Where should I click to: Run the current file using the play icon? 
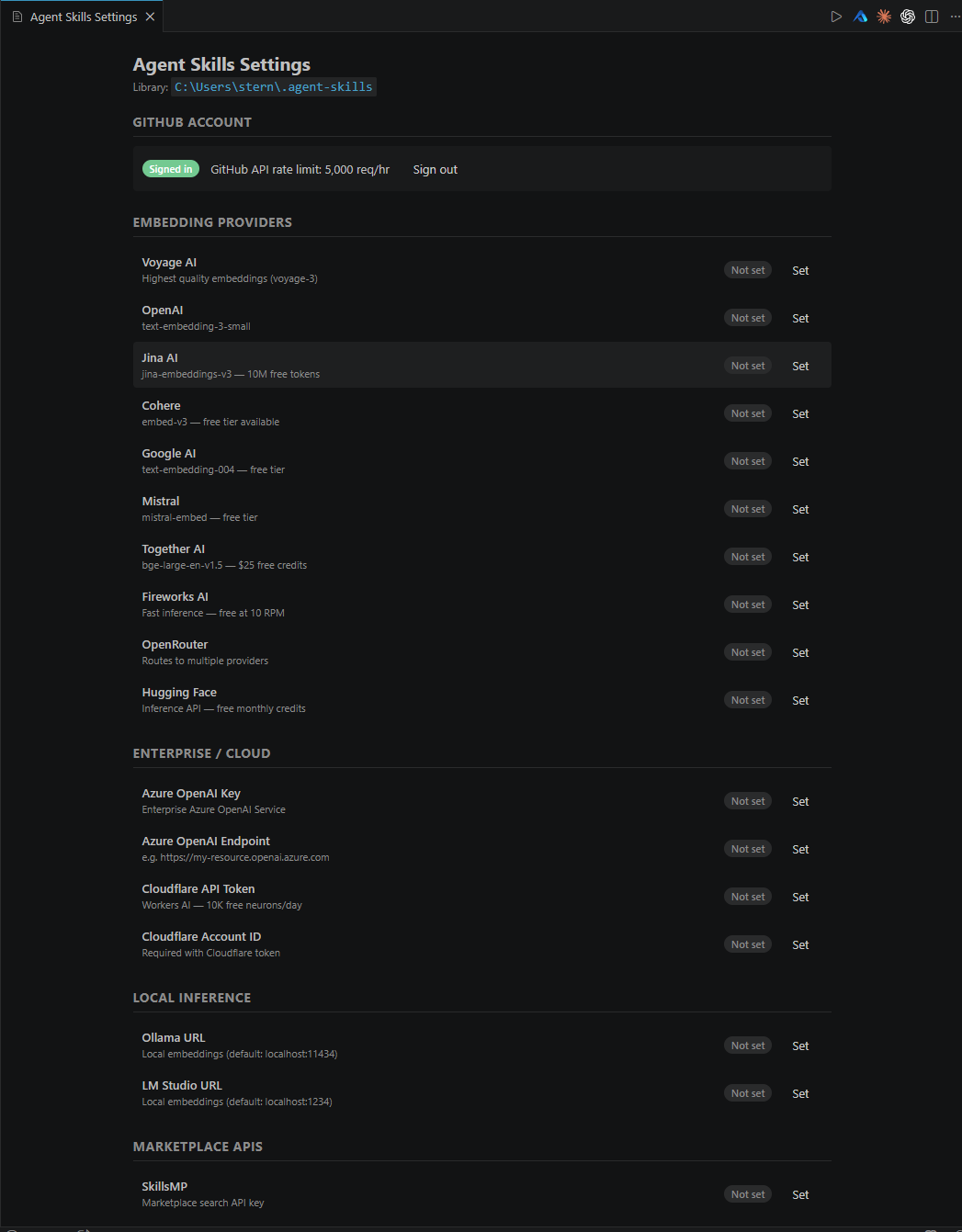click(x=836, y=16)
